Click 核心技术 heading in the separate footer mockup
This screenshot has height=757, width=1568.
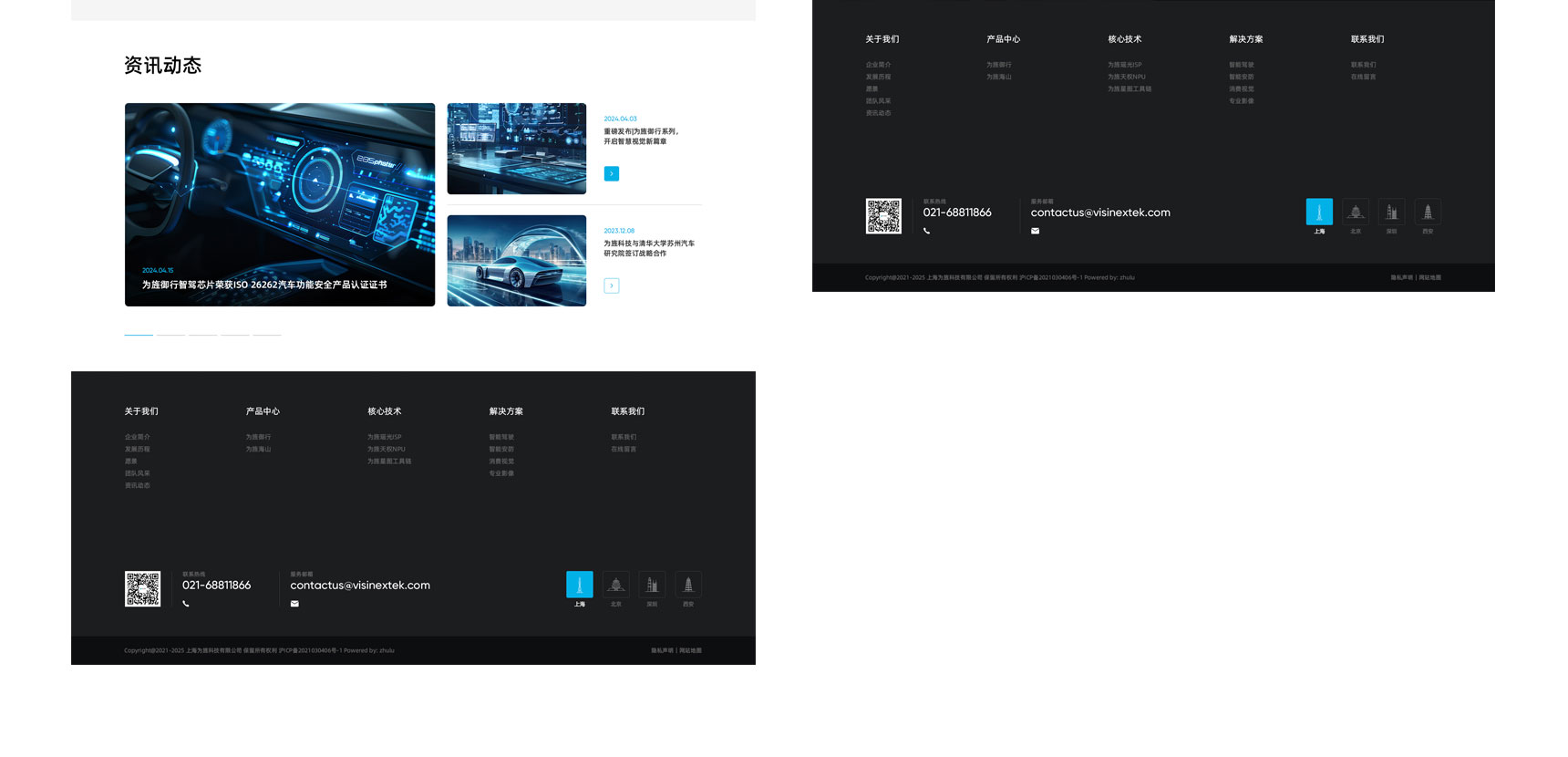(1125, 39)
